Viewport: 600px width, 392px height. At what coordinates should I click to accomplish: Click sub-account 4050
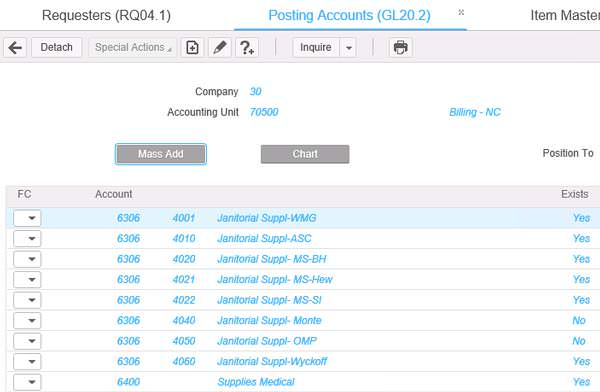pyautogui.click(x=184, y=341)
